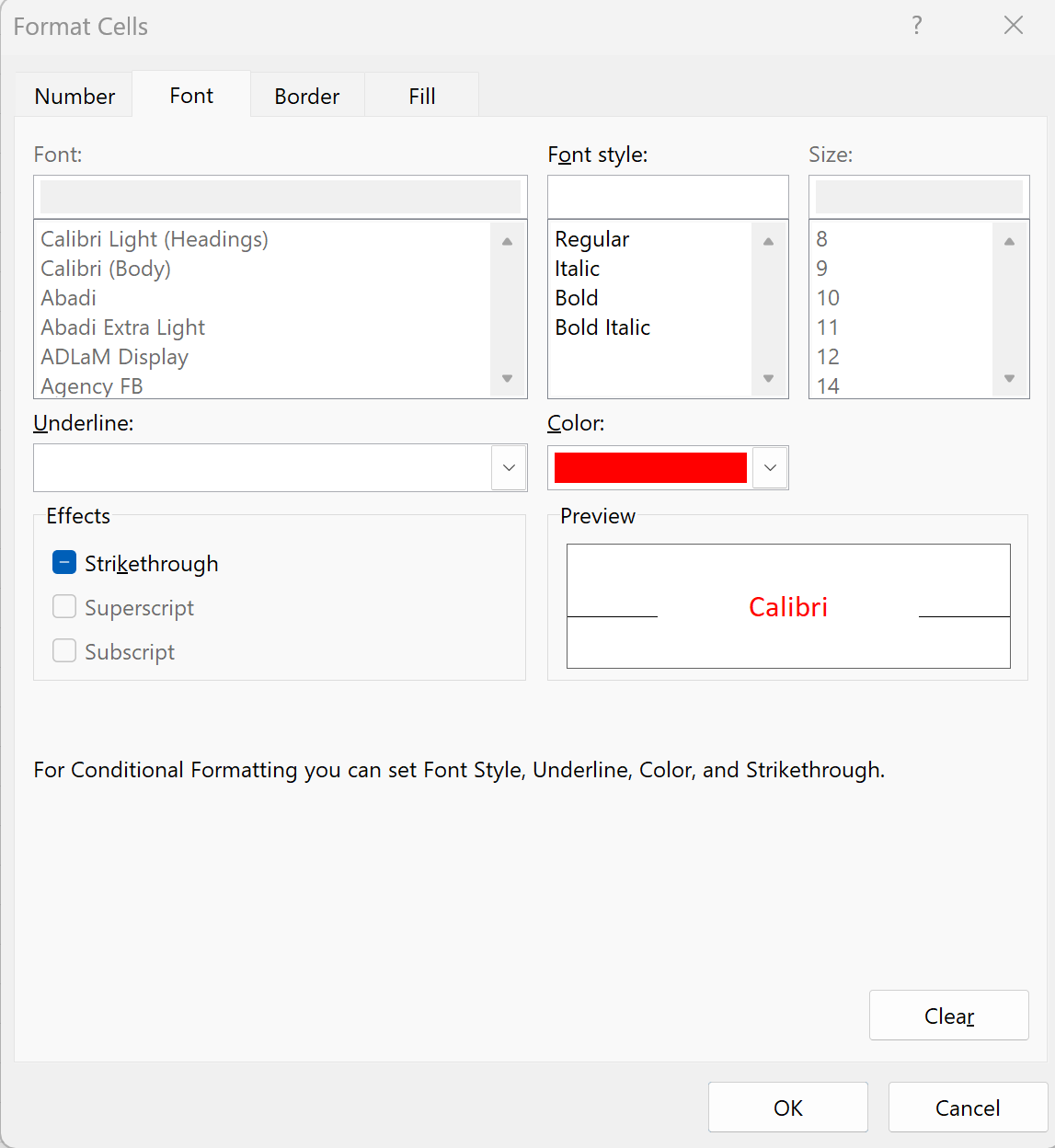Click the Size input field
Image resolution: width=1055 pixels, height=1148 pixels.
(919, 197)
